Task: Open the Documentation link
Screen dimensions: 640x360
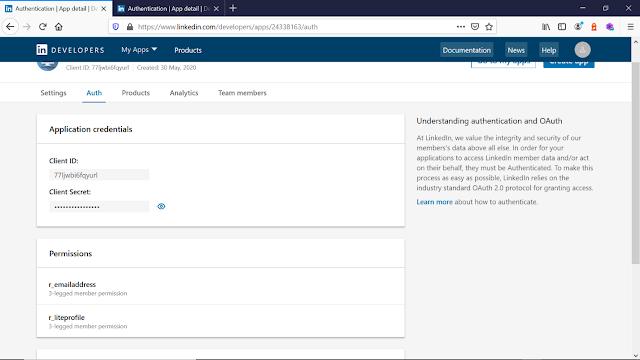Action: [467, 50]
